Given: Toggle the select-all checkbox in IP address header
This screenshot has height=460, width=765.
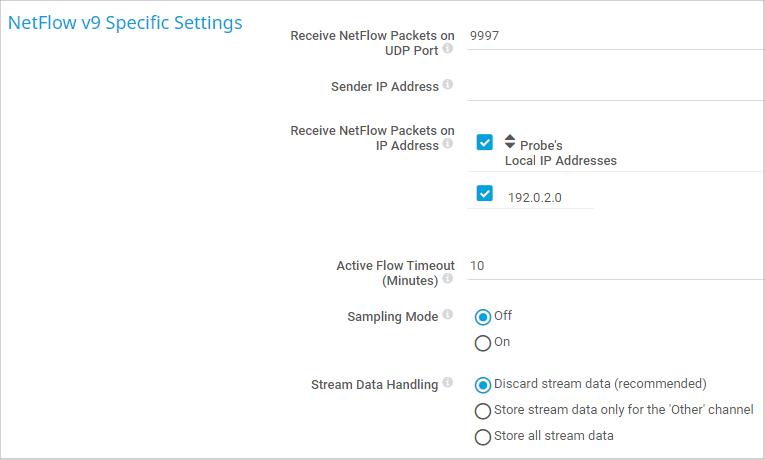Looking at the screenshot, I should pos(485,142).
